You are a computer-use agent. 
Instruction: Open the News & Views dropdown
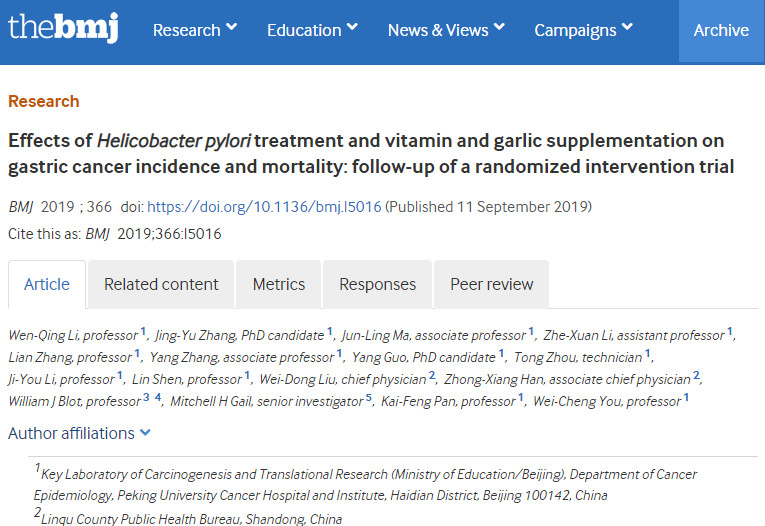click(446, 30)
